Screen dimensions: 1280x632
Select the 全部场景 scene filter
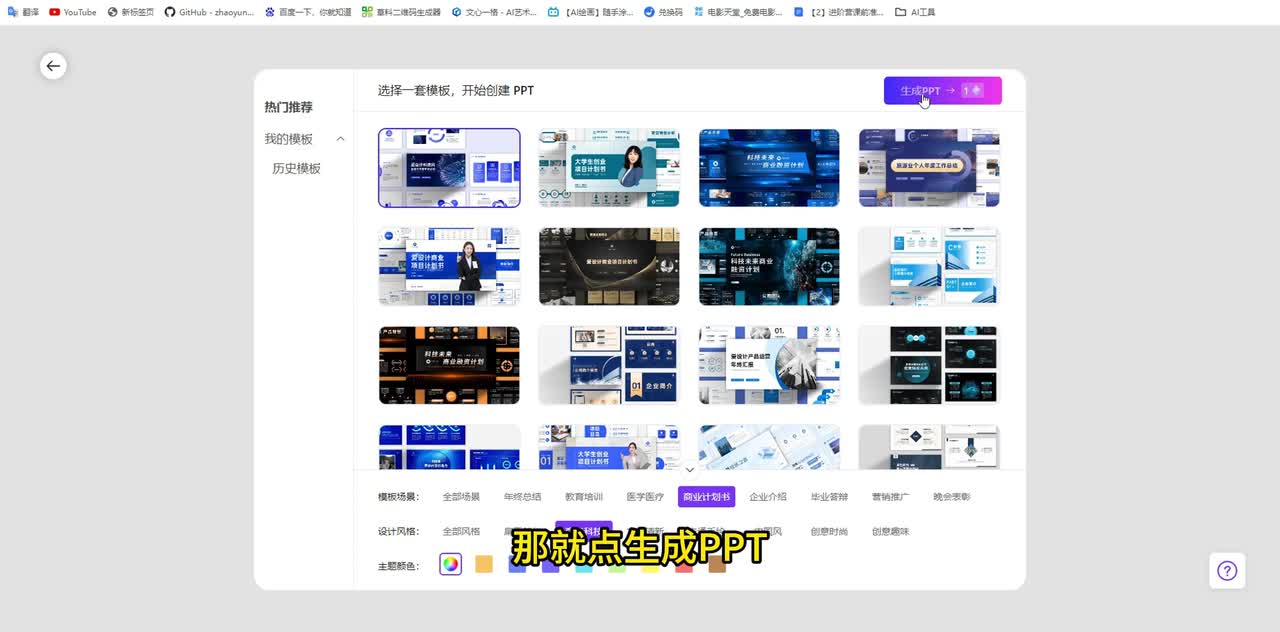[461, 497]
